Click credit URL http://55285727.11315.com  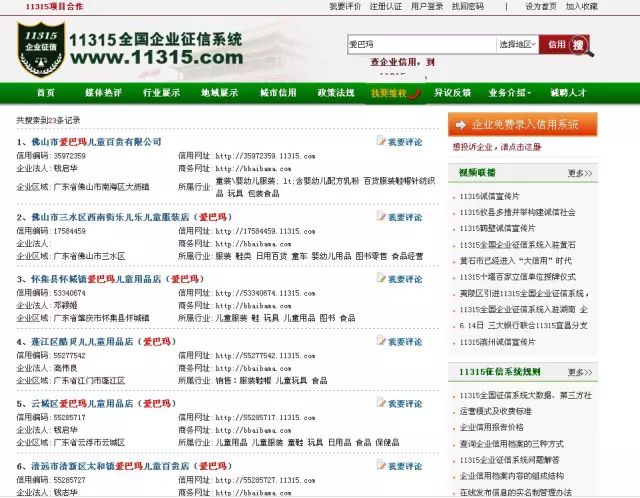[x=265, y=480]
